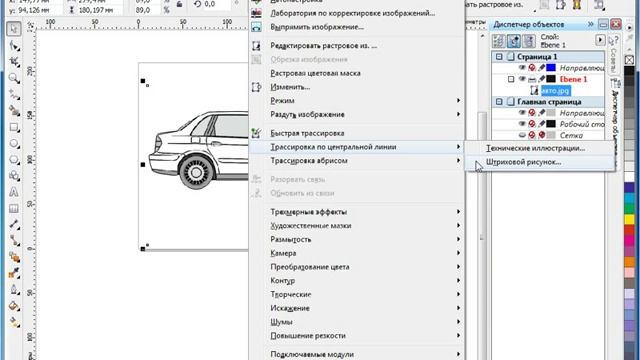This screenshot has height=360, width=640.
Task: Show the Сетка layer eye icon
Action: (x=522, y=135)
